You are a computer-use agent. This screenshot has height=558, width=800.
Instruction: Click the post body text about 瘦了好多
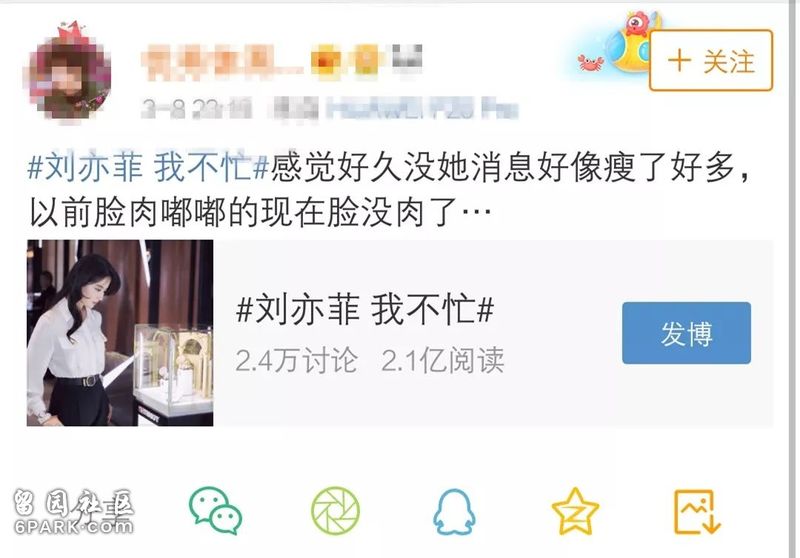click(x=390, y=190)
